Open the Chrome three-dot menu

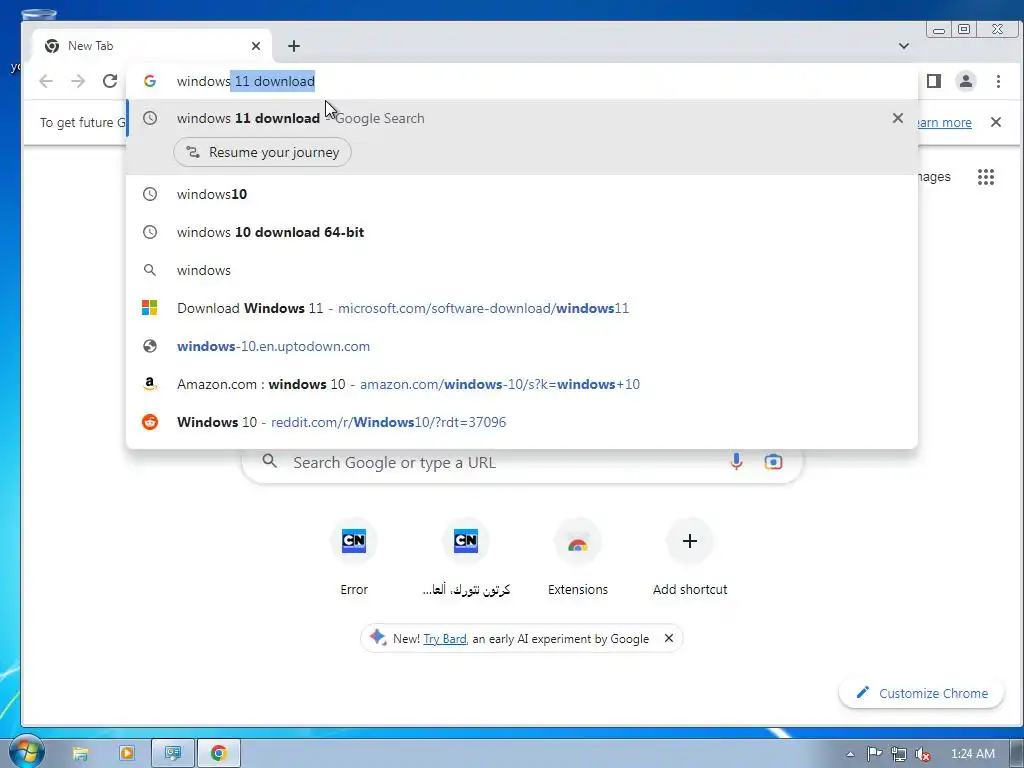pyautogui.click(x=998, y=81)
